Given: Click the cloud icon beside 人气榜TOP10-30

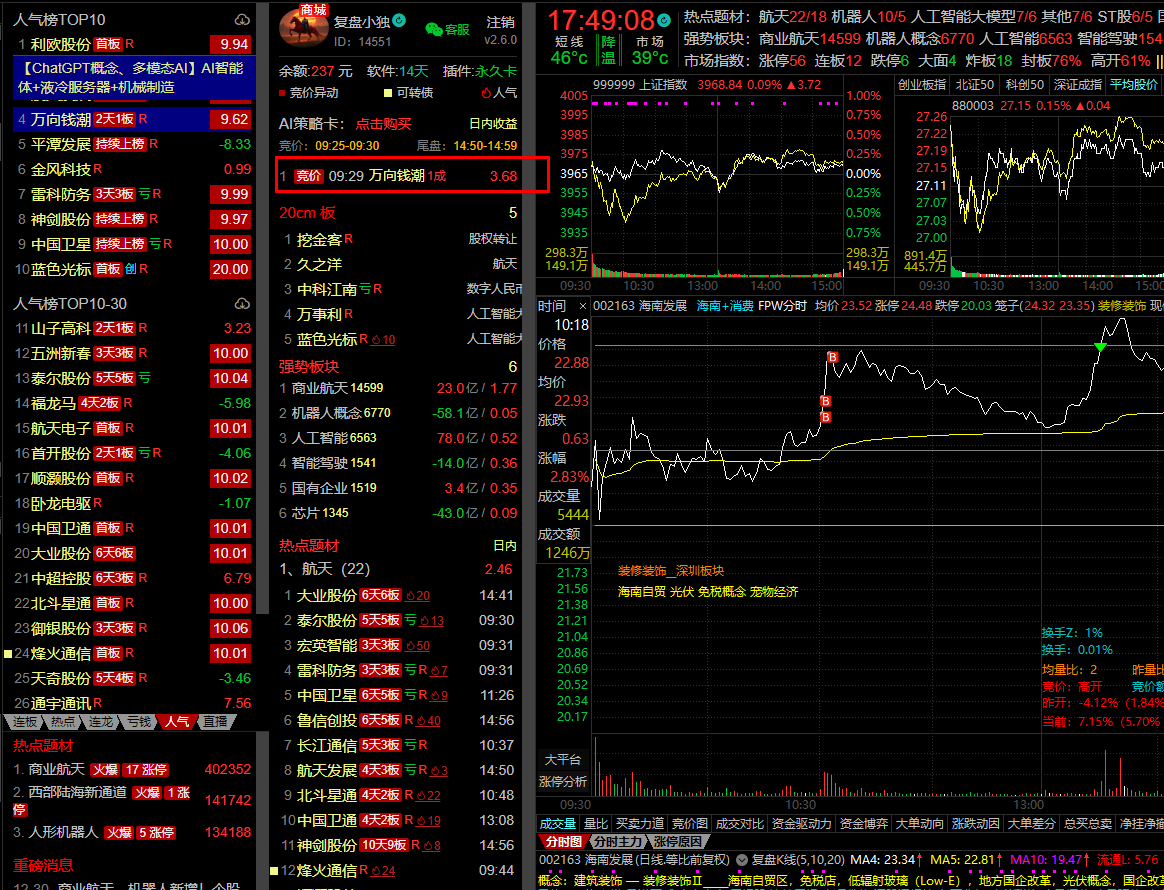Looking at the screenshot, I should coord(241,303).
